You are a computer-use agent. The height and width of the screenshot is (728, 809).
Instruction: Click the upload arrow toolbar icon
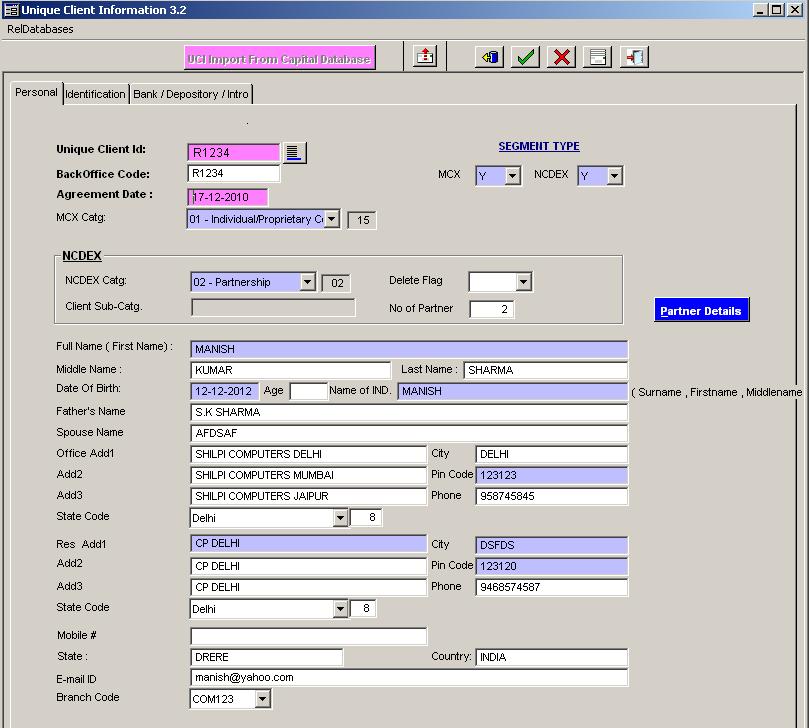(x=425, y=57)
